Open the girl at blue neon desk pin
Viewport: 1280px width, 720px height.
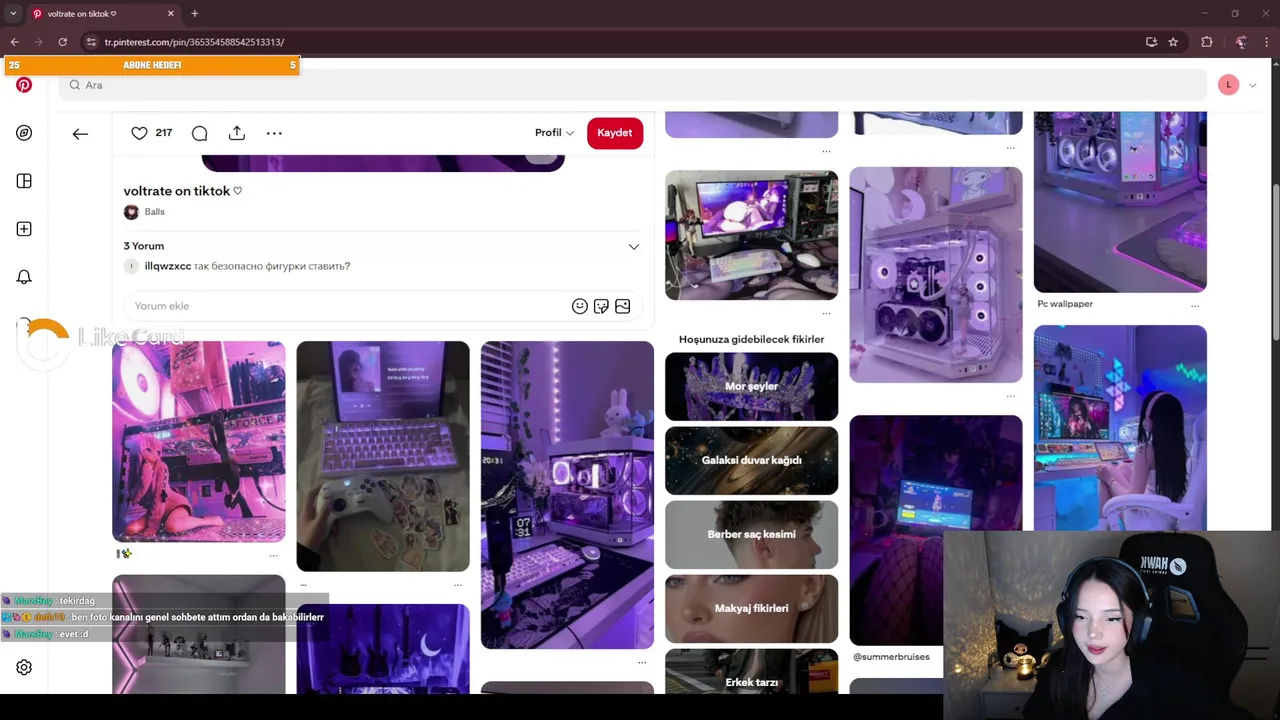click(x=1120, y=428)
